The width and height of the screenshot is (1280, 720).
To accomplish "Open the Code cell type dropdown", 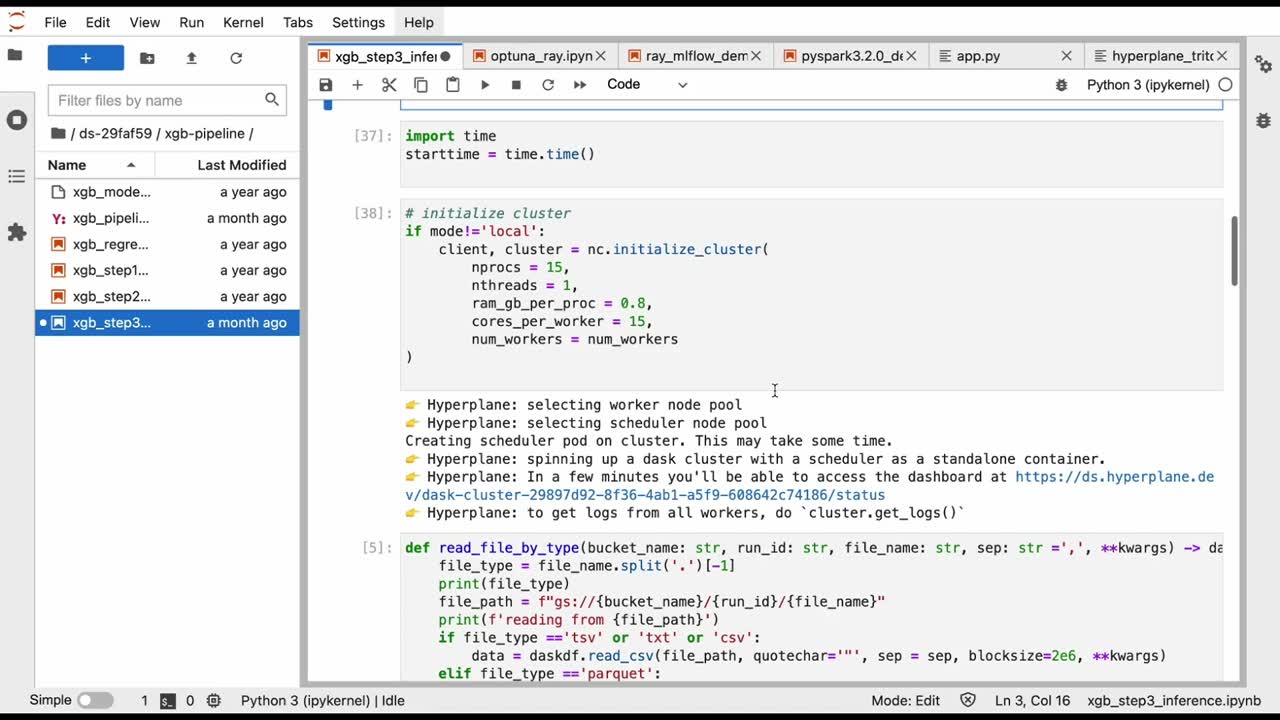I will 647,85.
